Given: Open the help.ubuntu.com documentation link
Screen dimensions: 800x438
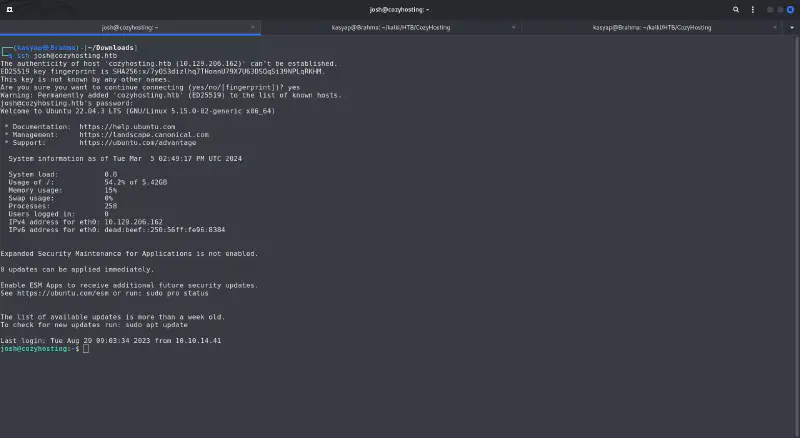Looking at the screenshot, I should point(128,127).
